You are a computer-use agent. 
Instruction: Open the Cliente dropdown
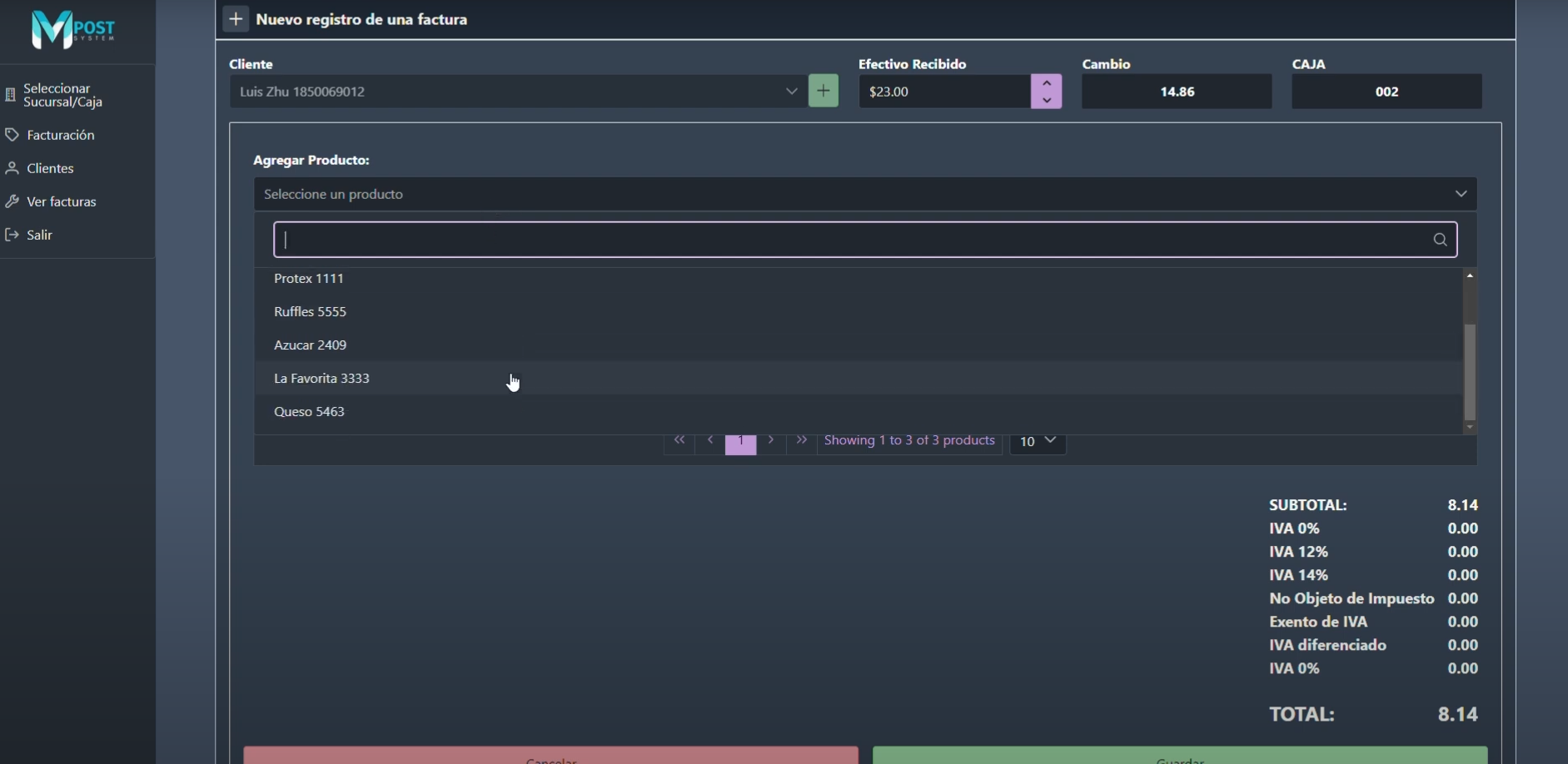point(791,92)
